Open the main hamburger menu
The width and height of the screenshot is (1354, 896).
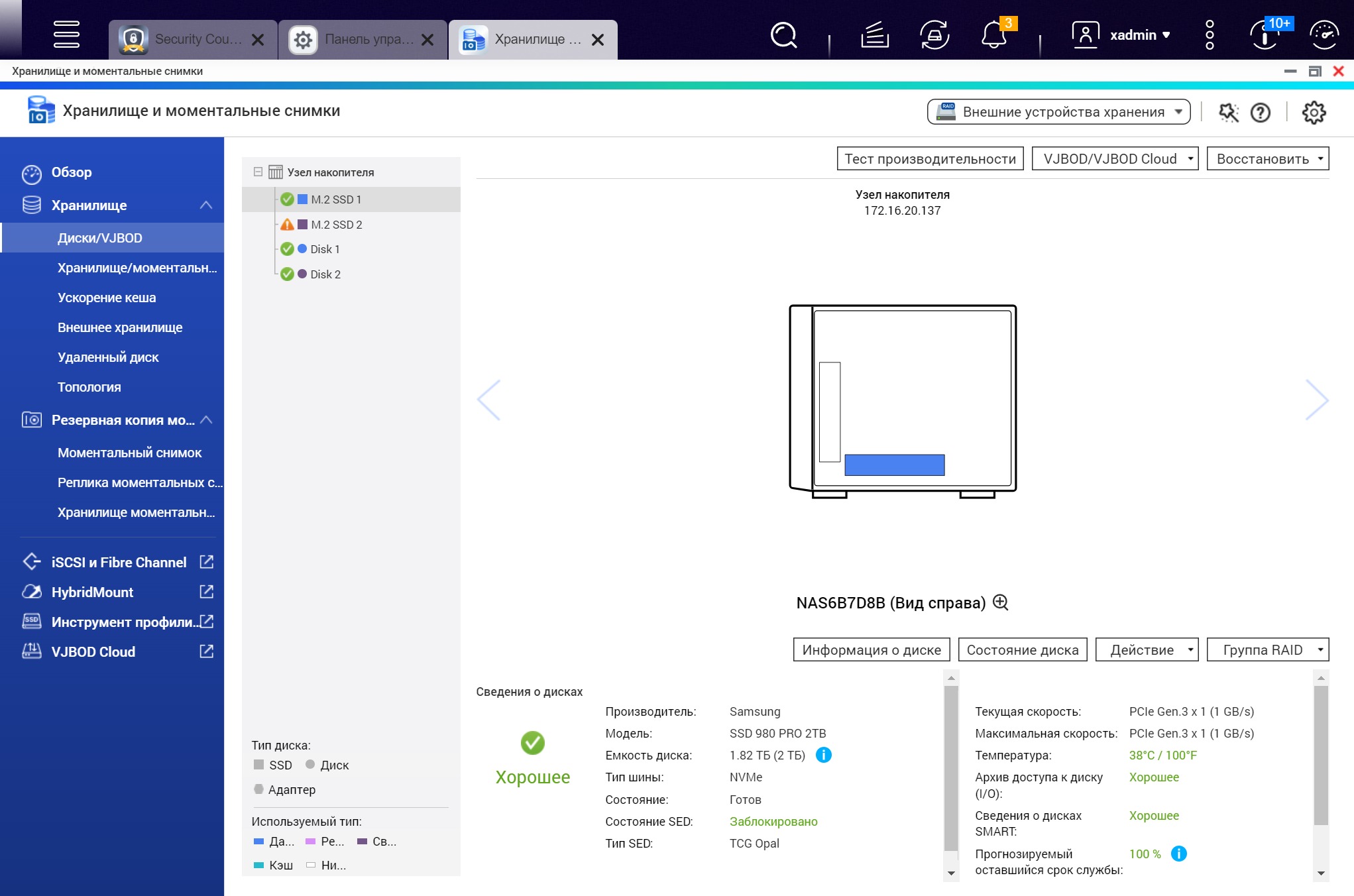(x=66, y=34)
